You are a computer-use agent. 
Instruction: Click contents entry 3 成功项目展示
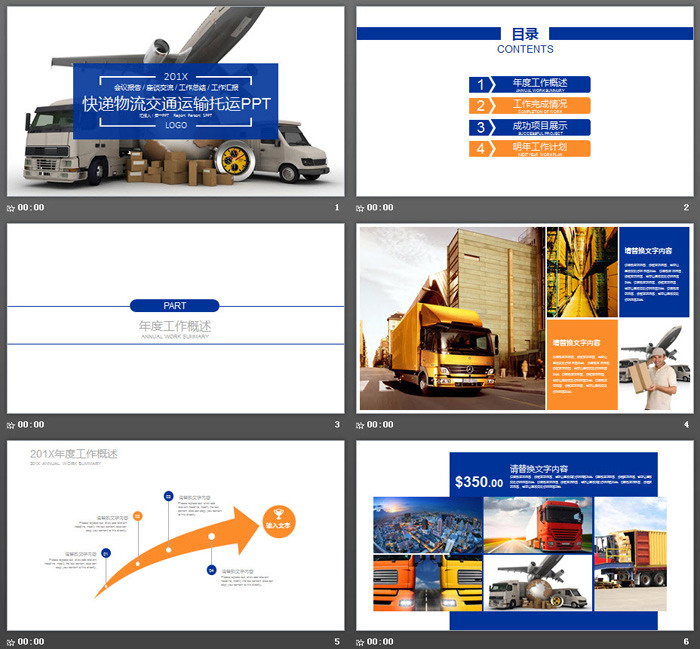529,127
